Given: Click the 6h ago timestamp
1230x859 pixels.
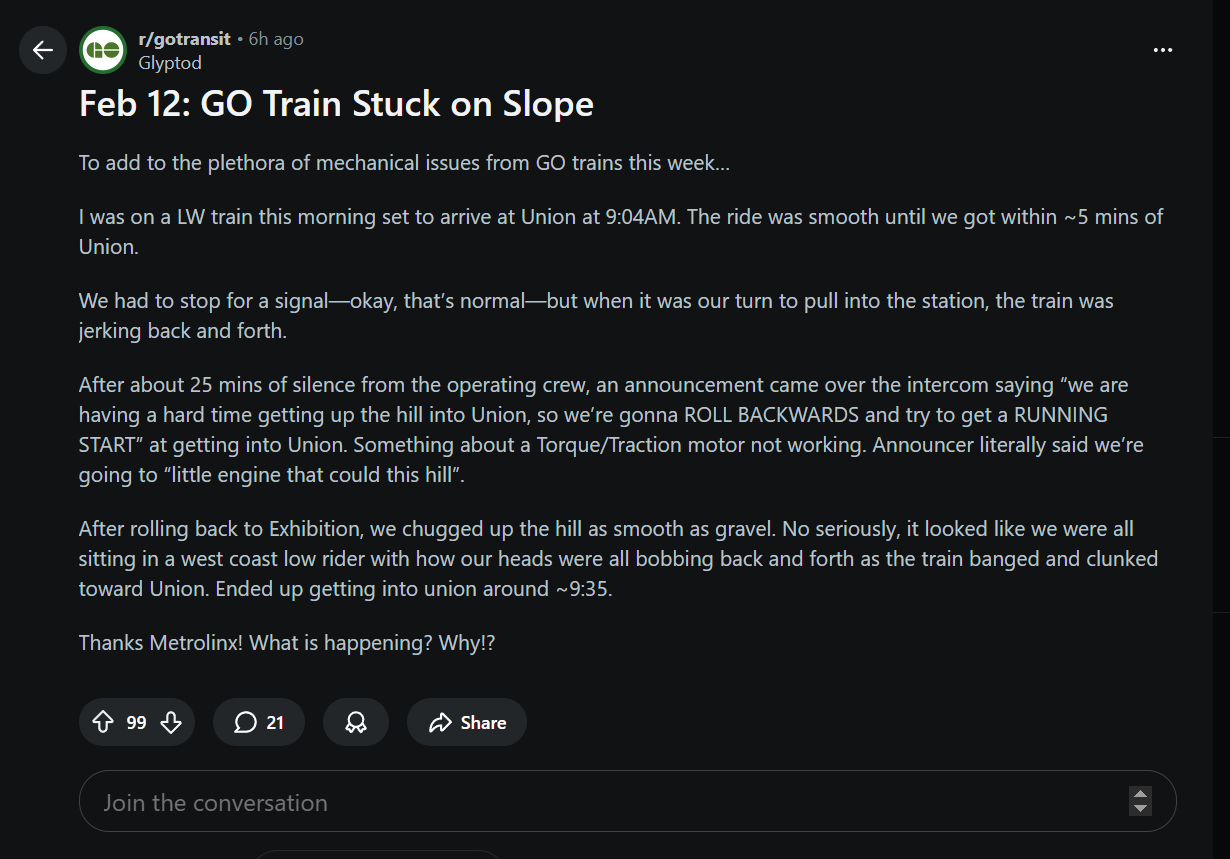Looking at the screenshot, I should 276,39.
